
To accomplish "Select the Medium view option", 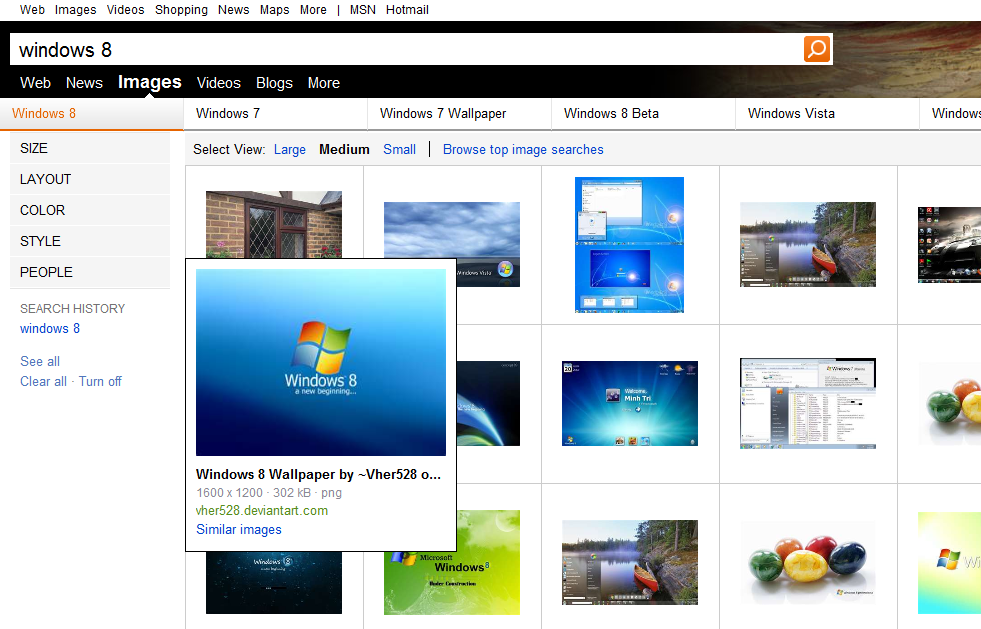I will [344, 150].
